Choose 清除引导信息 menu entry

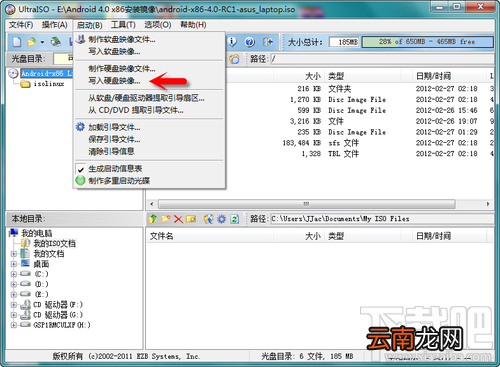[111, 151]
